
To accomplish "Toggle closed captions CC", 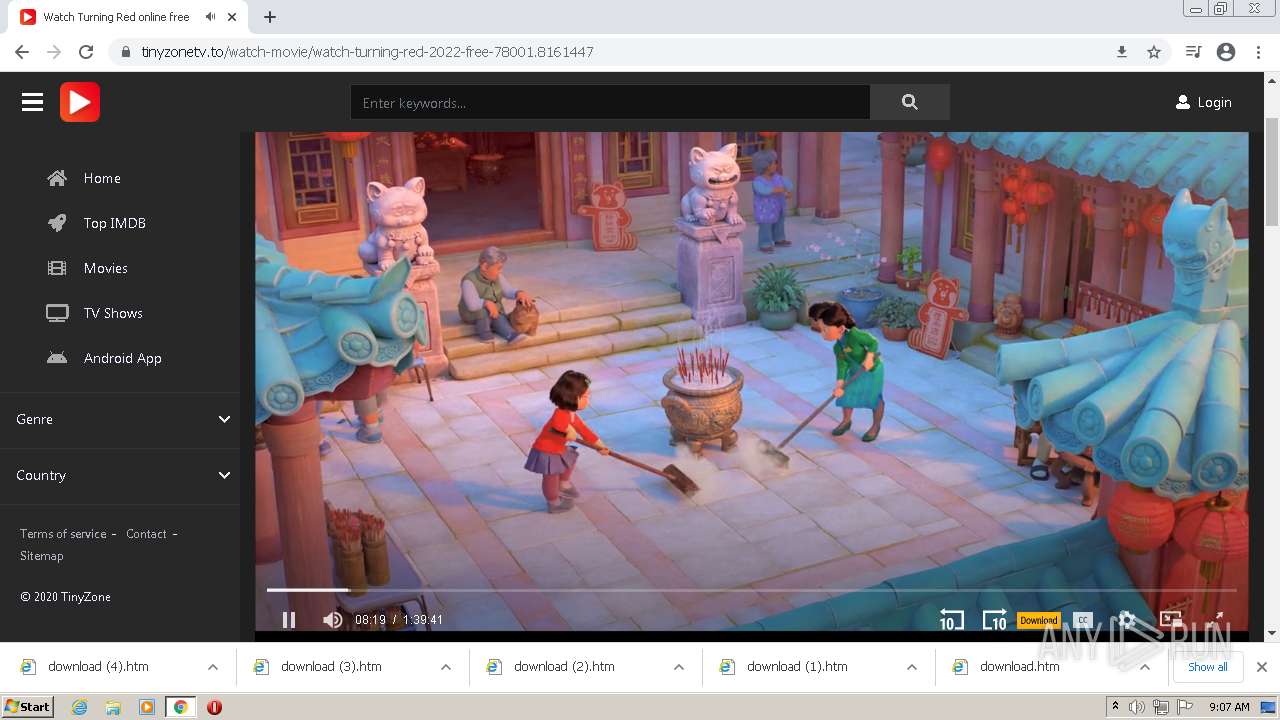I will (1082, 620).
